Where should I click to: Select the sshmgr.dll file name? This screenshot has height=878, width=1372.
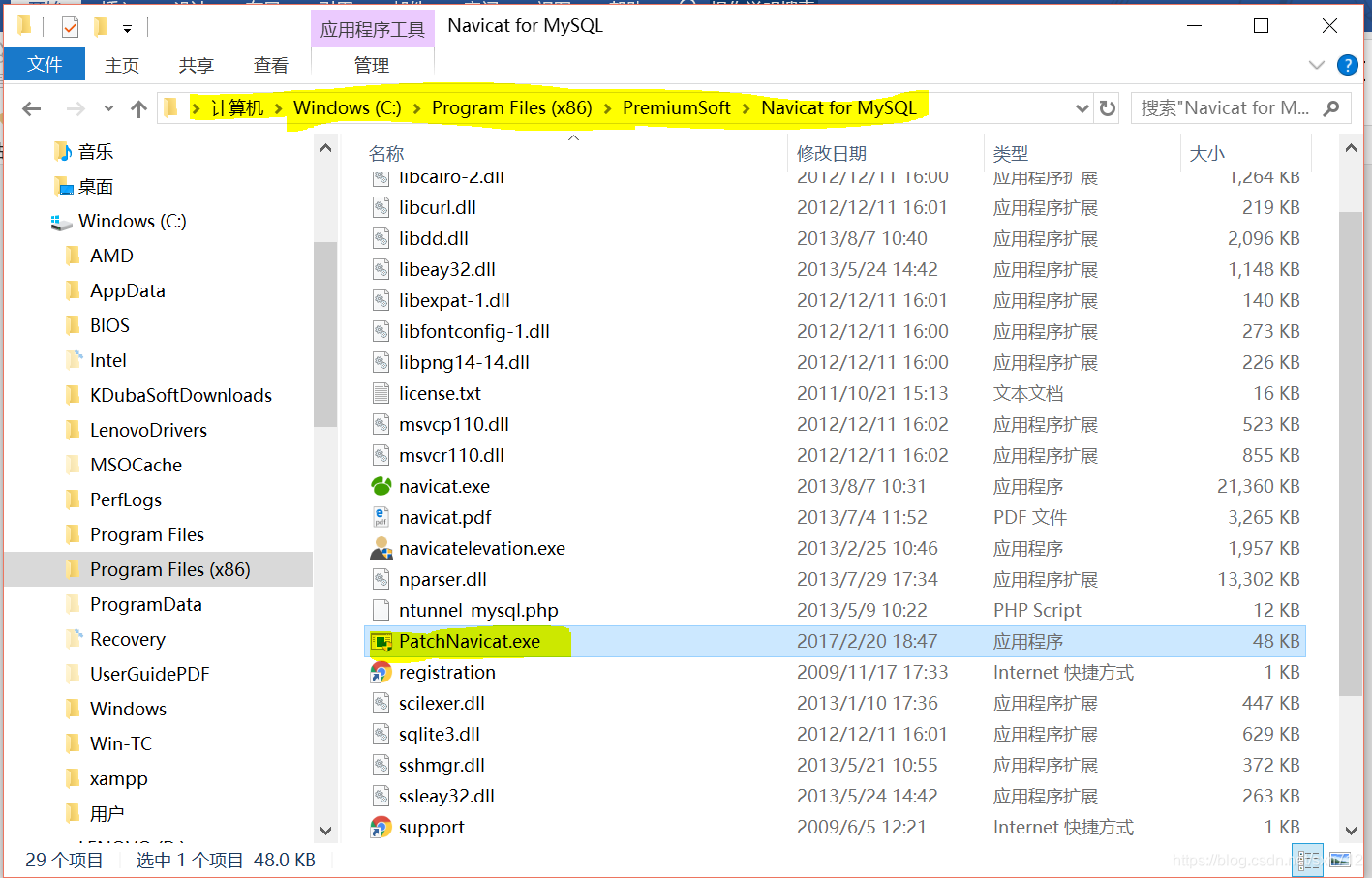[442, 765]
